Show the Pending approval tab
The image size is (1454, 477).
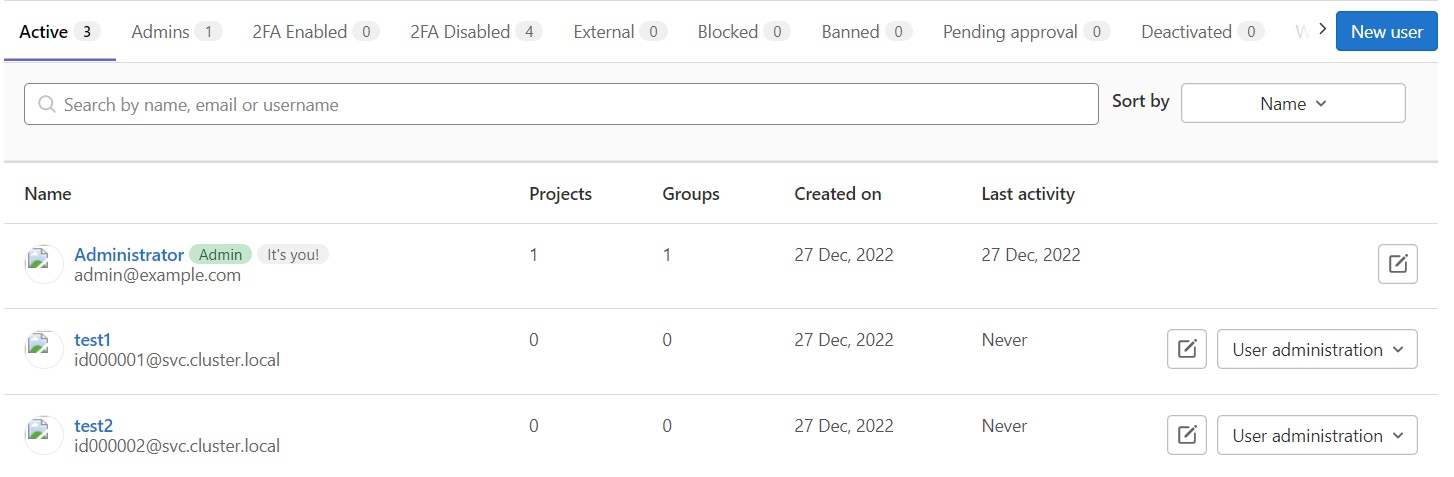tap(1027, 32)
